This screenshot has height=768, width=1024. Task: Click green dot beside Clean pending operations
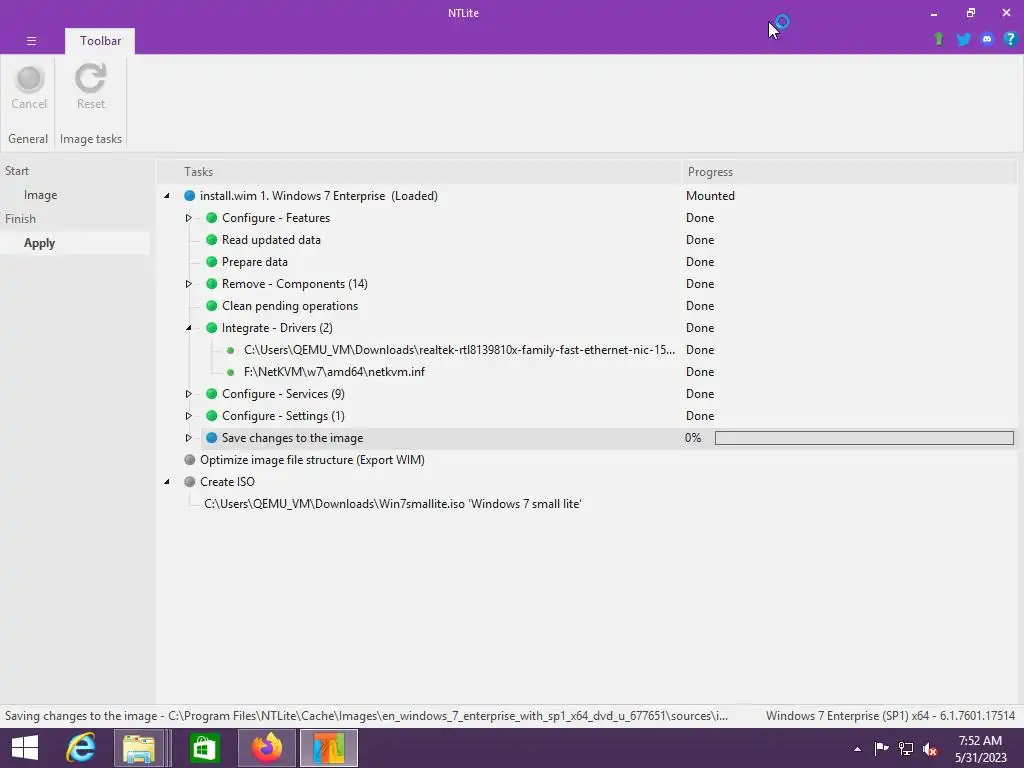[212, 306]
